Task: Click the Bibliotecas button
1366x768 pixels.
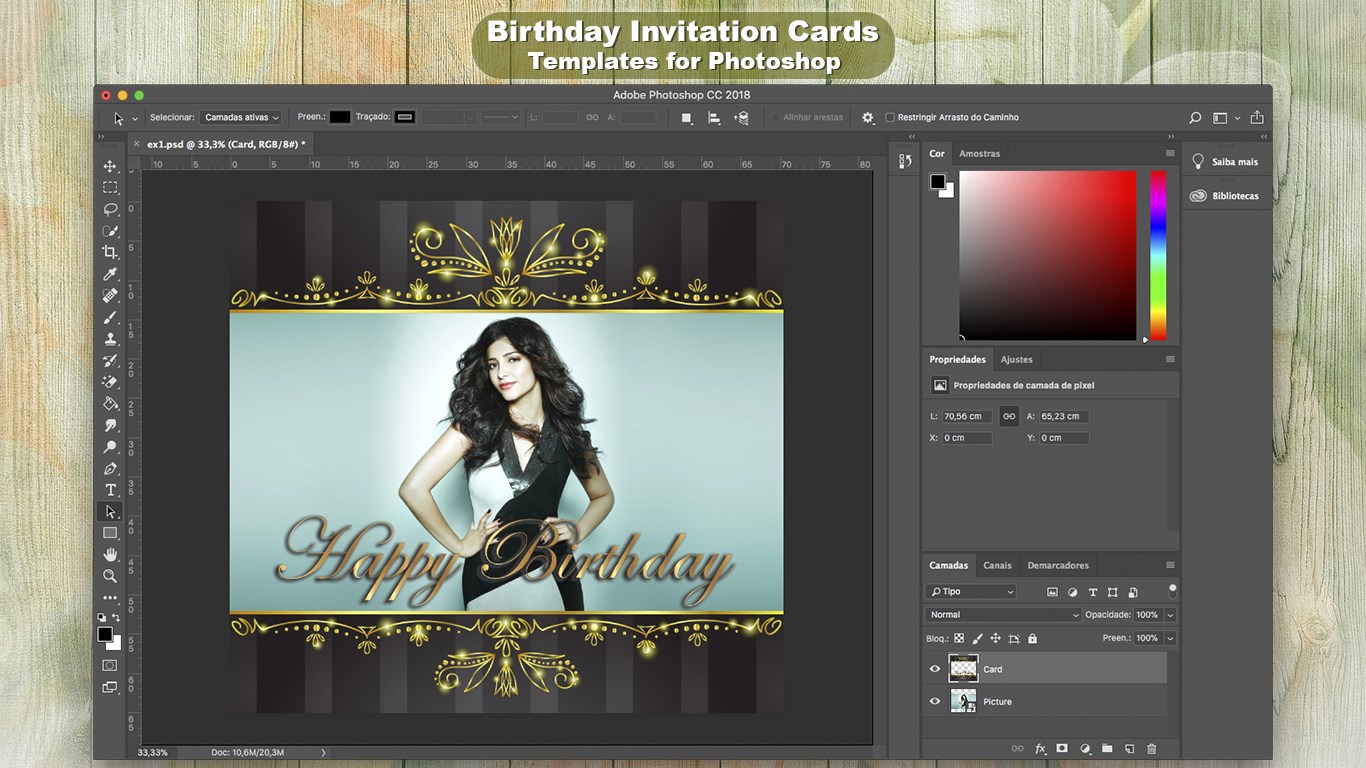Action: (x=1225, y=196)
